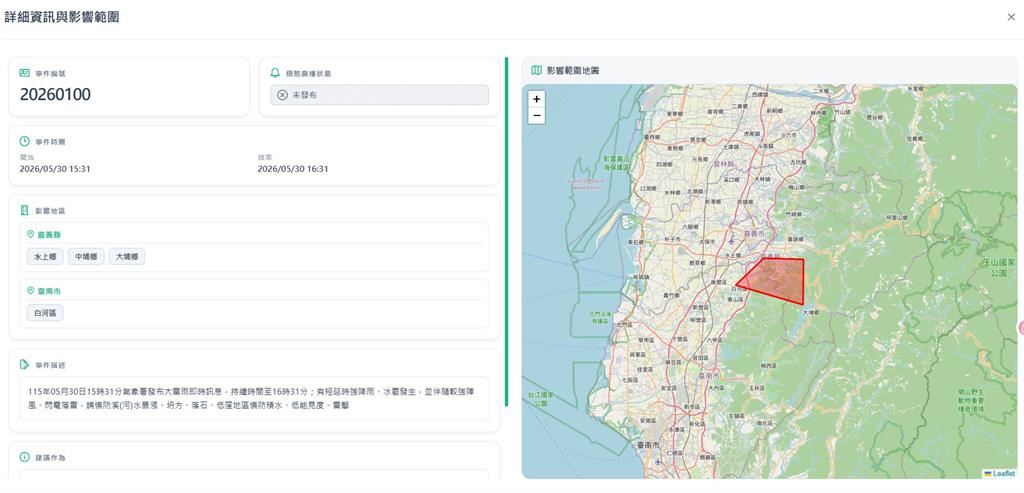The image size is (1024, 493).
Task: Click the info circle icon beside 建議作為
Action: pos(25,457)
